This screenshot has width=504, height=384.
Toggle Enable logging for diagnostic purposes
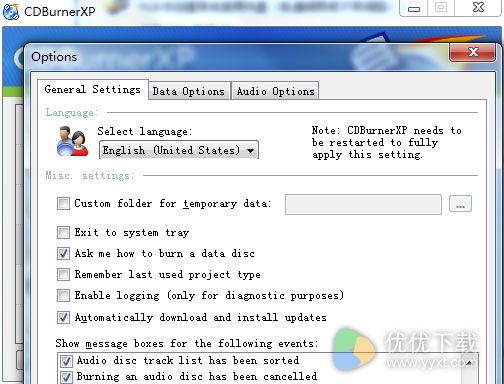63,295
